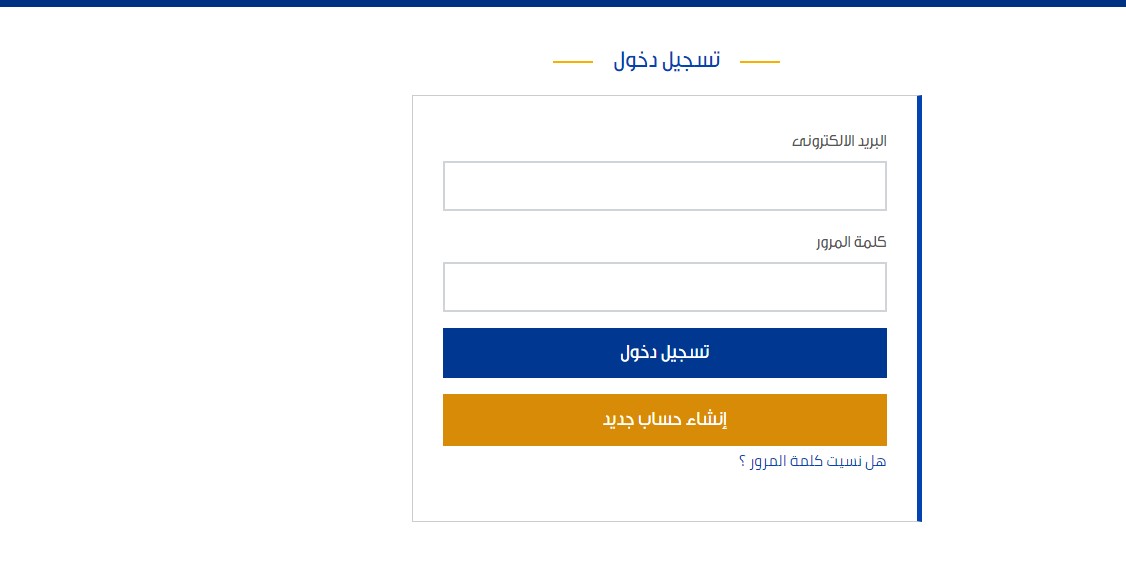
Task: Click blue vertical strip on login card edge
Action: 919,308
